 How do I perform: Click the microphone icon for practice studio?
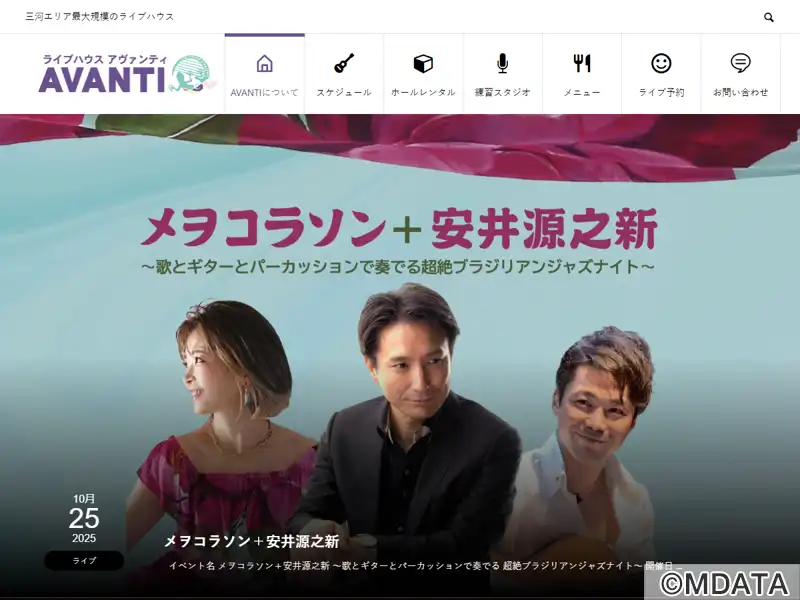click(503, 63)
